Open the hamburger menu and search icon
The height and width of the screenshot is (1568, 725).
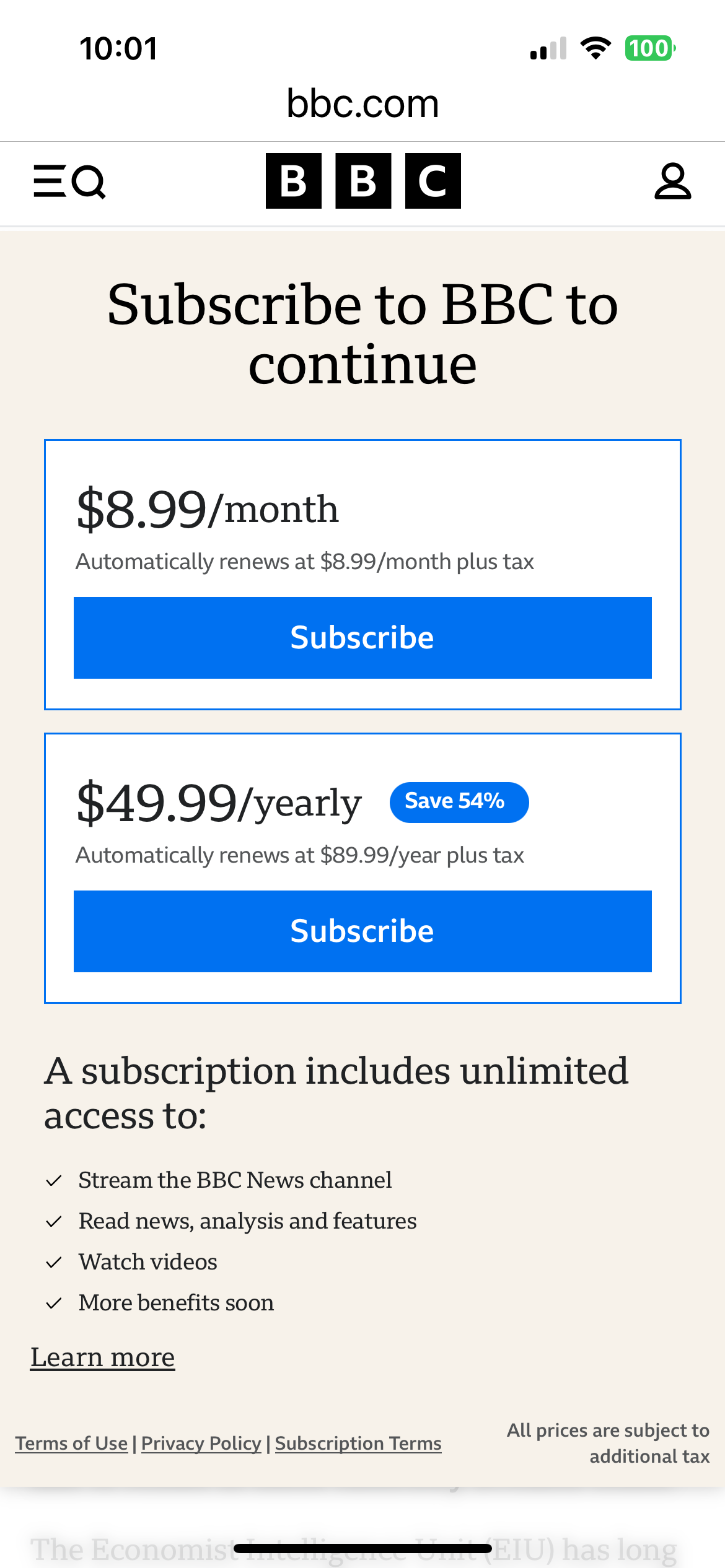[x=69, y=181]
